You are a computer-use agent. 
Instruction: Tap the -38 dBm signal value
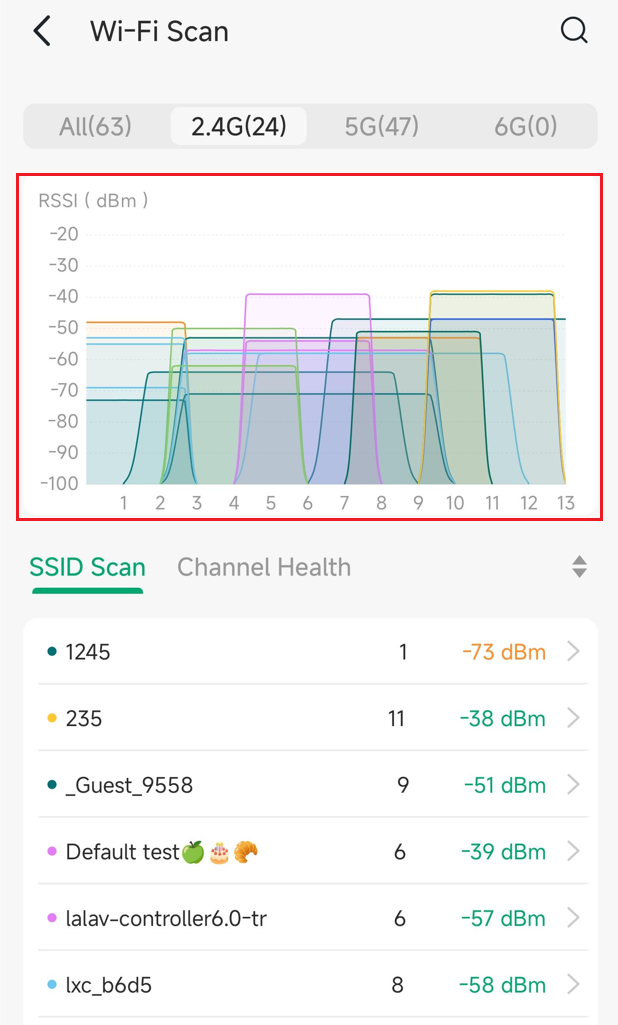[x=504, y=718]
